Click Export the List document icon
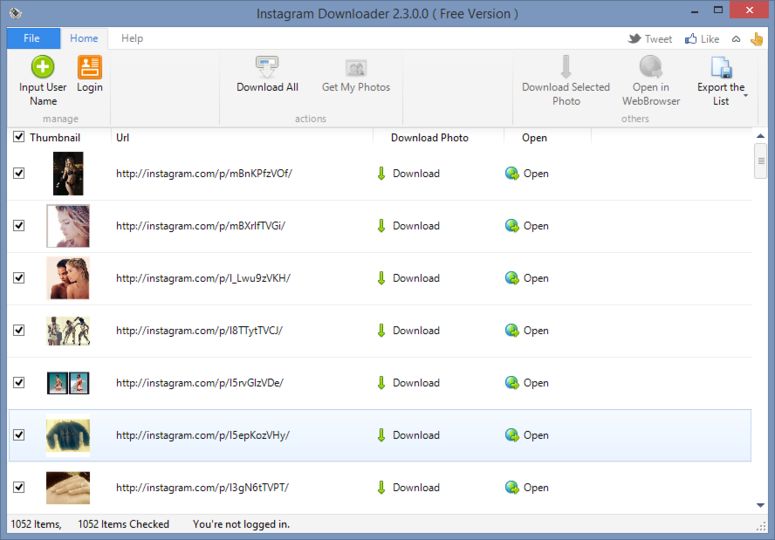Image resolution: width=775 pixels, height=540 pixels. point(721,67)
